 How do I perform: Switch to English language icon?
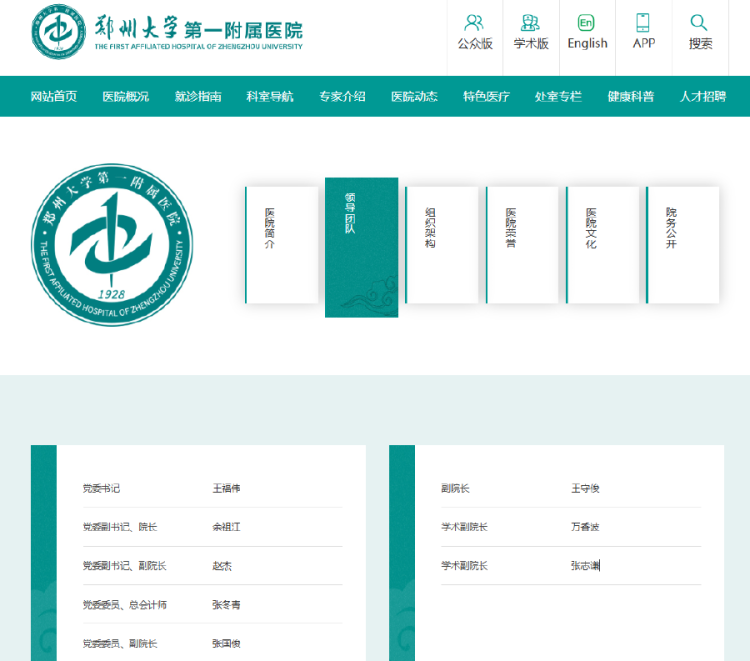(x=587, y=23)
